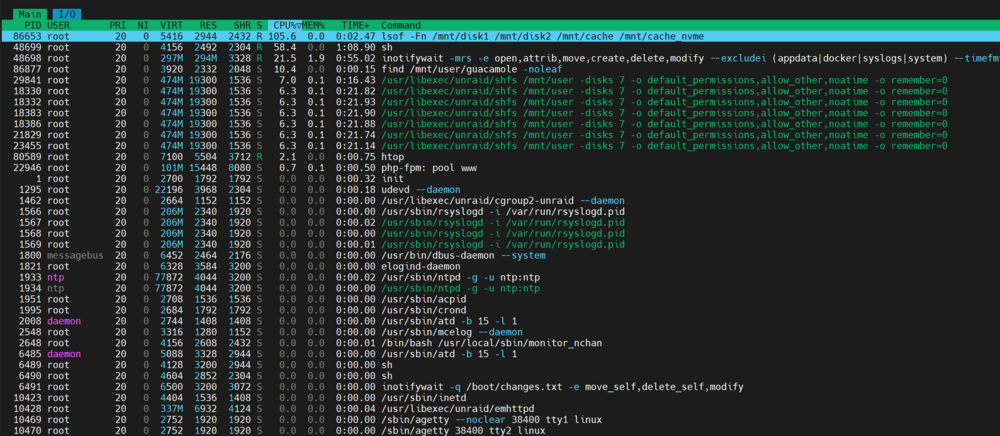The image size is (1000, 436).
Task: Select the find /mnt/user/guacamole process
Action: (500, 69)
